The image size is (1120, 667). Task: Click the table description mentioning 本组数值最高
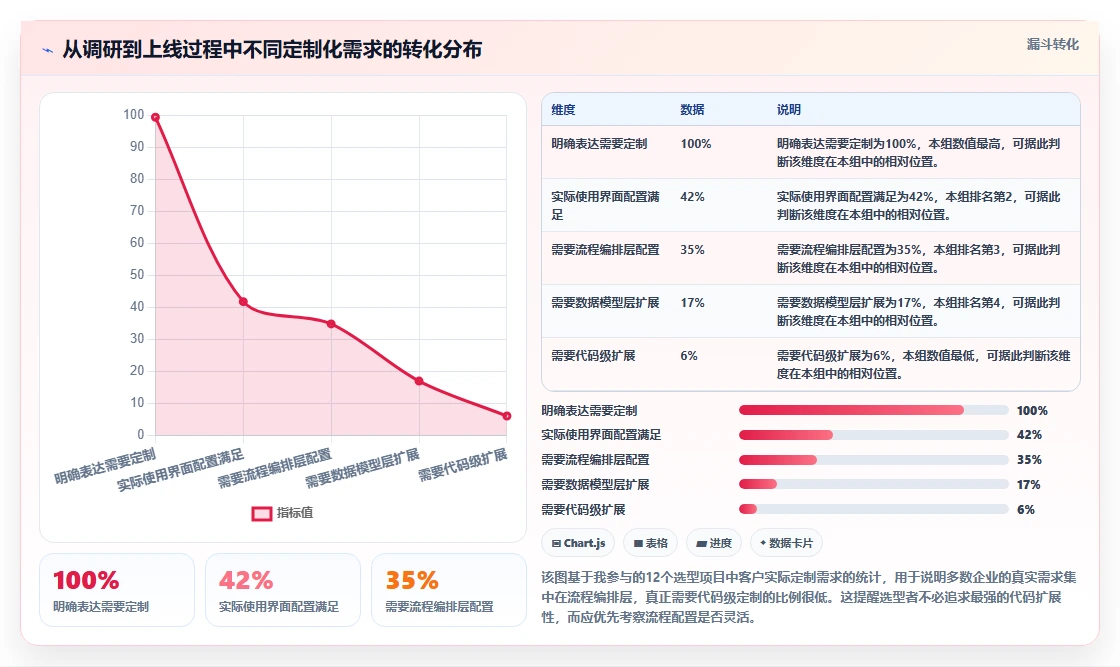tap(919, 153)
